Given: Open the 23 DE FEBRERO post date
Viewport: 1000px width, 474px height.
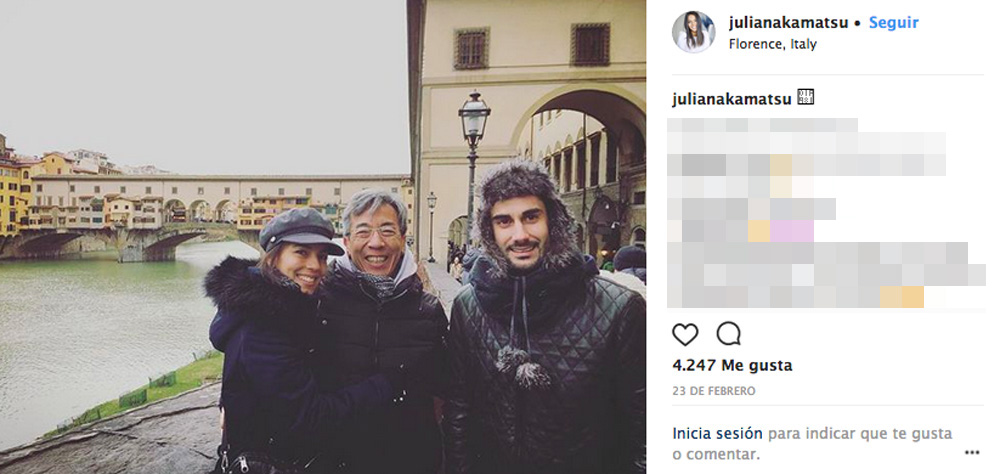Looking at the screenshot, I should pos(714,391).
